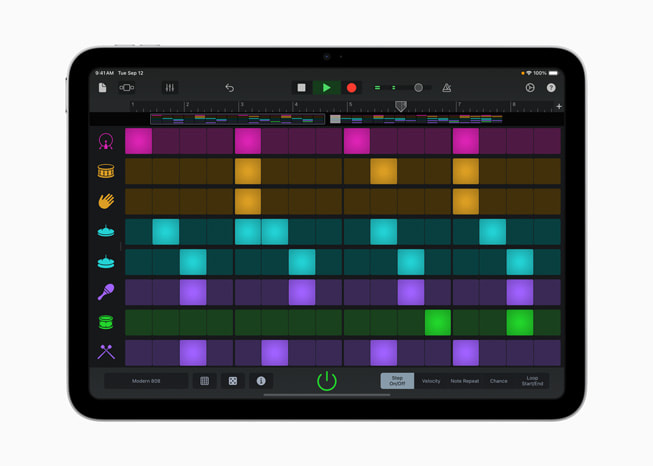Randomize the pattern with the dice icon

233,381
